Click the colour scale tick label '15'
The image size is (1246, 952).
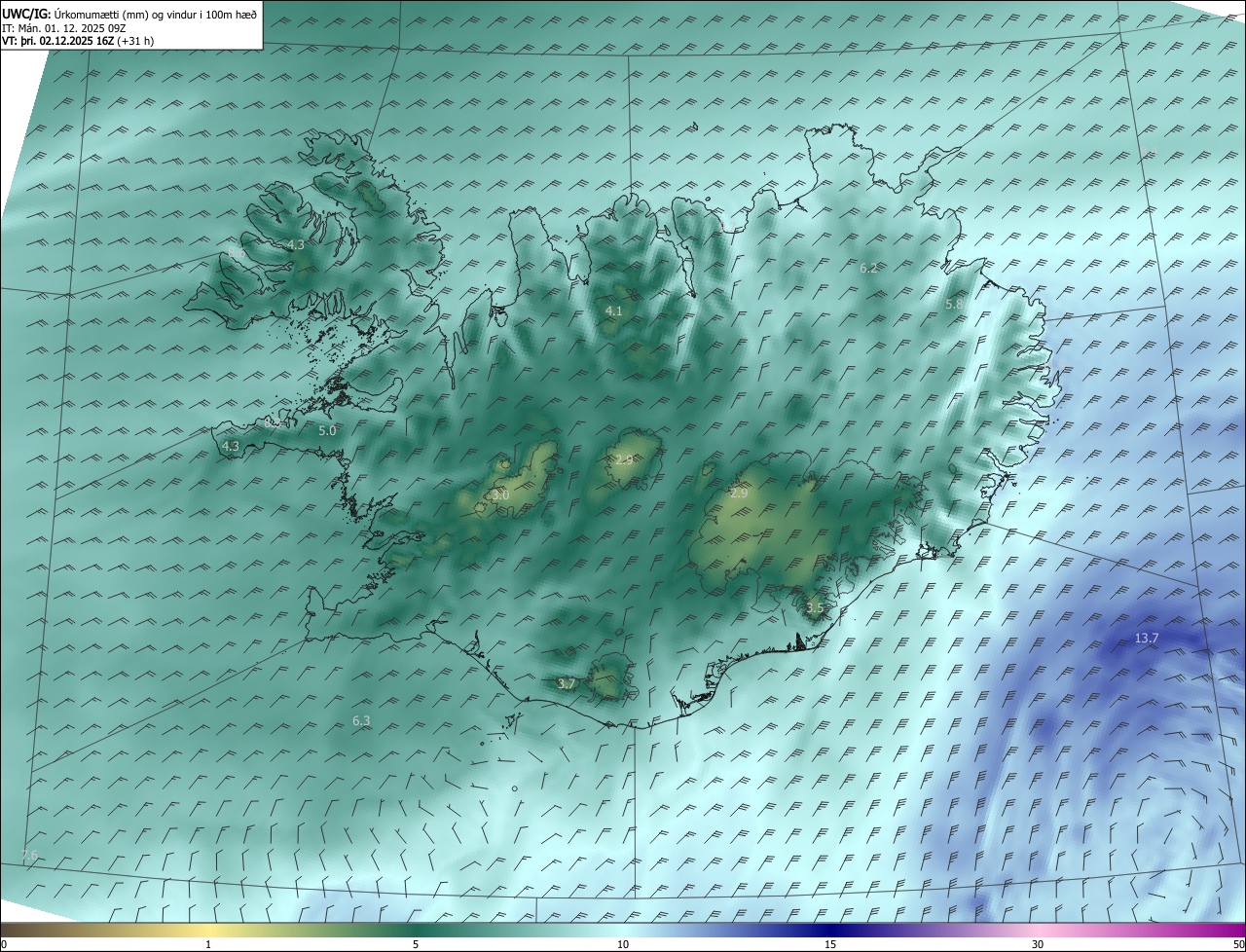pos(830,944)
